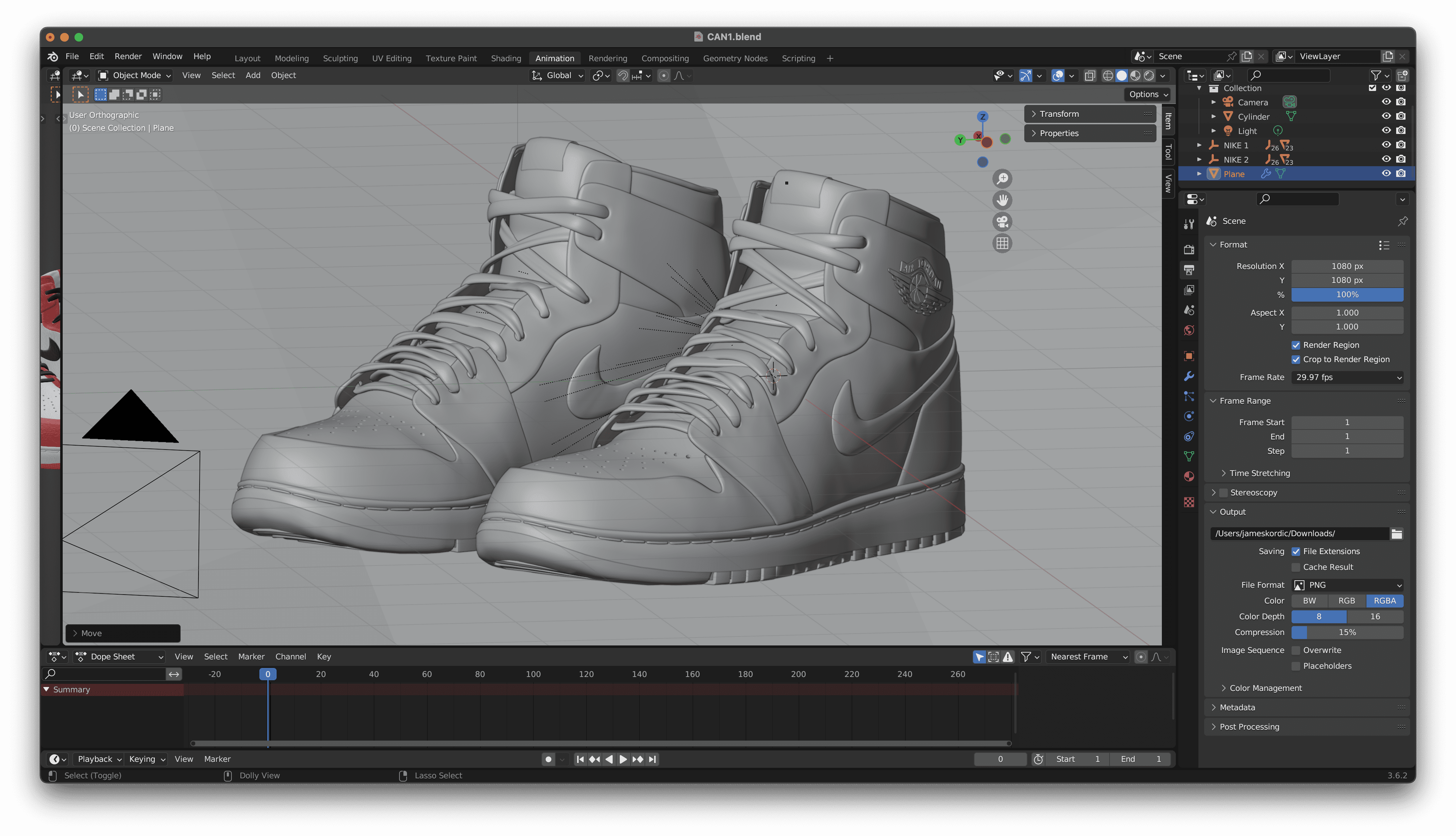This screenshot has width=1456, height=836.
Task: Switch to Shading workspace tab
Action: click(x=505, y=58)
